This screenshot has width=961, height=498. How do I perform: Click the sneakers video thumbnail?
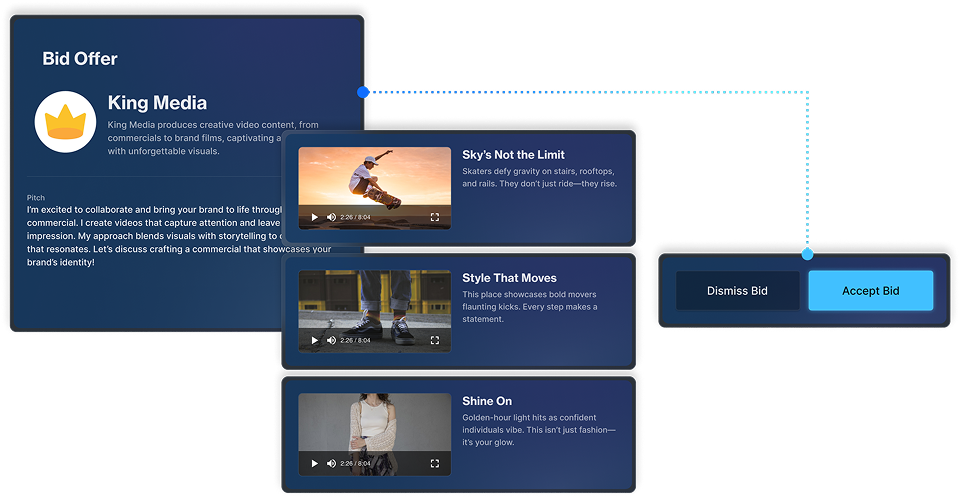click(374, 303)
